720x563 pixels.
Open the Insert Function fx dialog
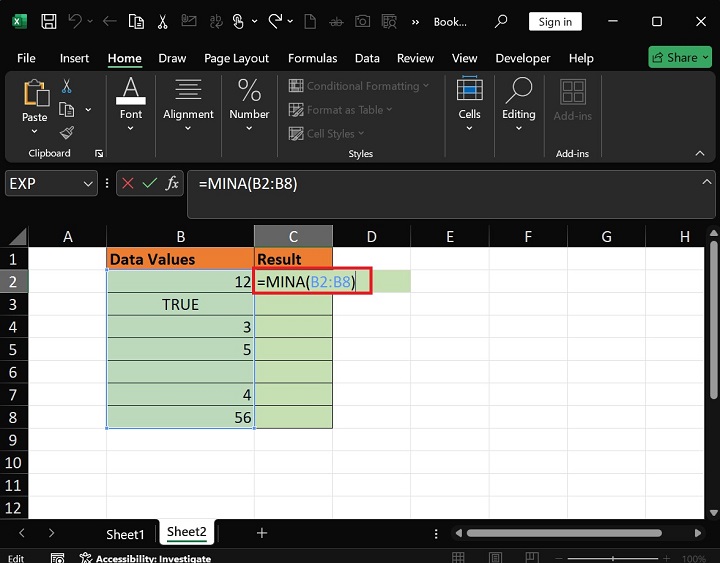coord(172,183)
